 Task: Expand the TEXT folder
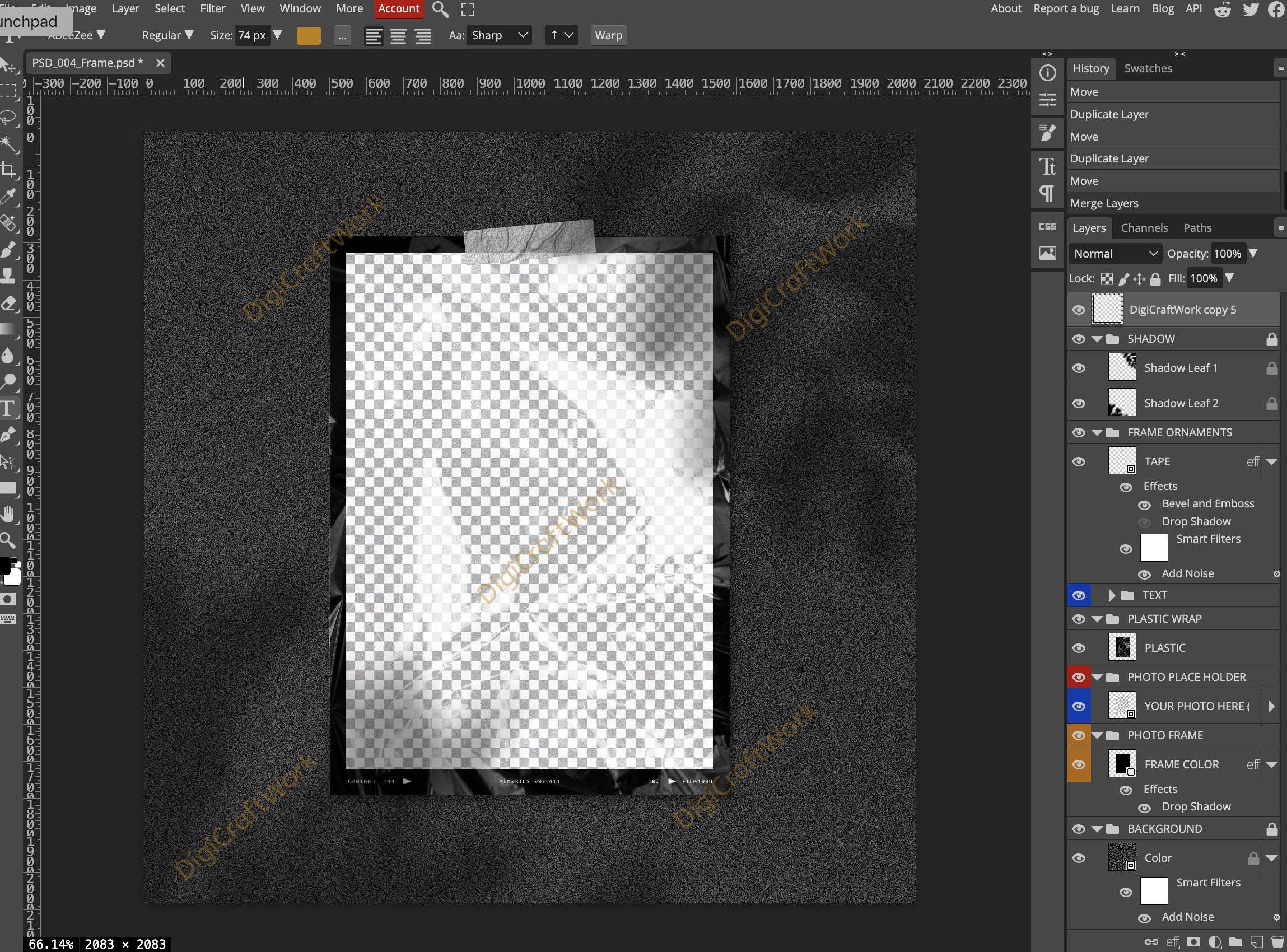click(x=1112, y=595)
